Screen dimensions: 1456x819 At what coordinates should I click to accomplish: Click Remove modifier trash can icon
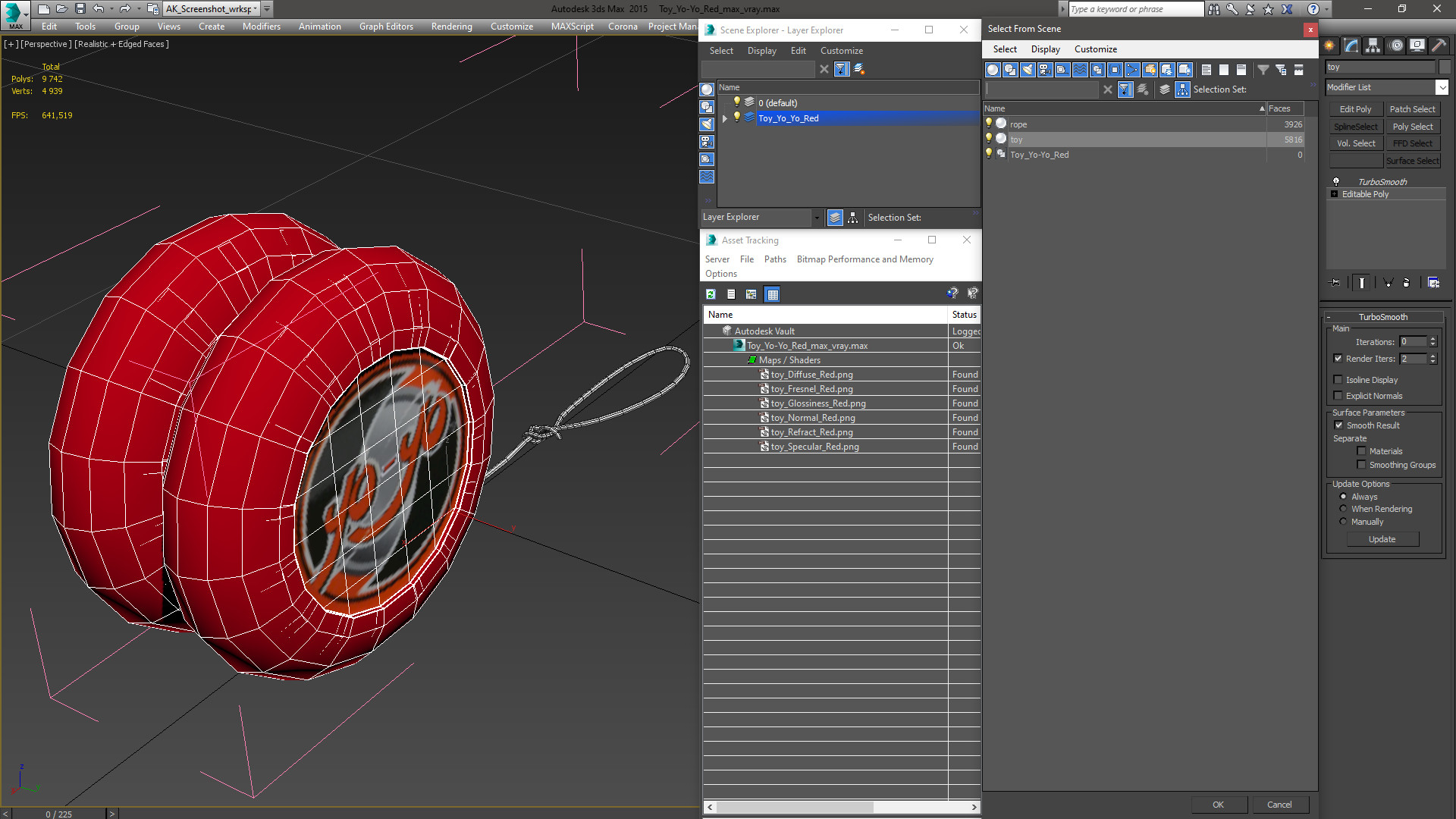click(x=1407, y=283)
